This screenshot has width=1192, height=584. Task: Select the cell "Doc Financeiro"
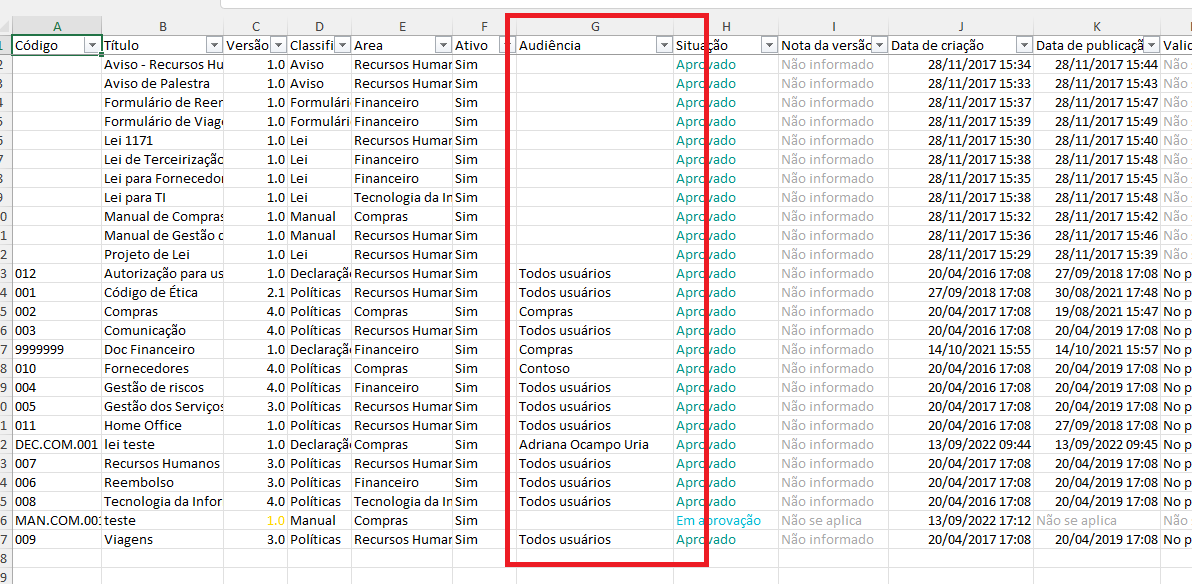(163, 350)
